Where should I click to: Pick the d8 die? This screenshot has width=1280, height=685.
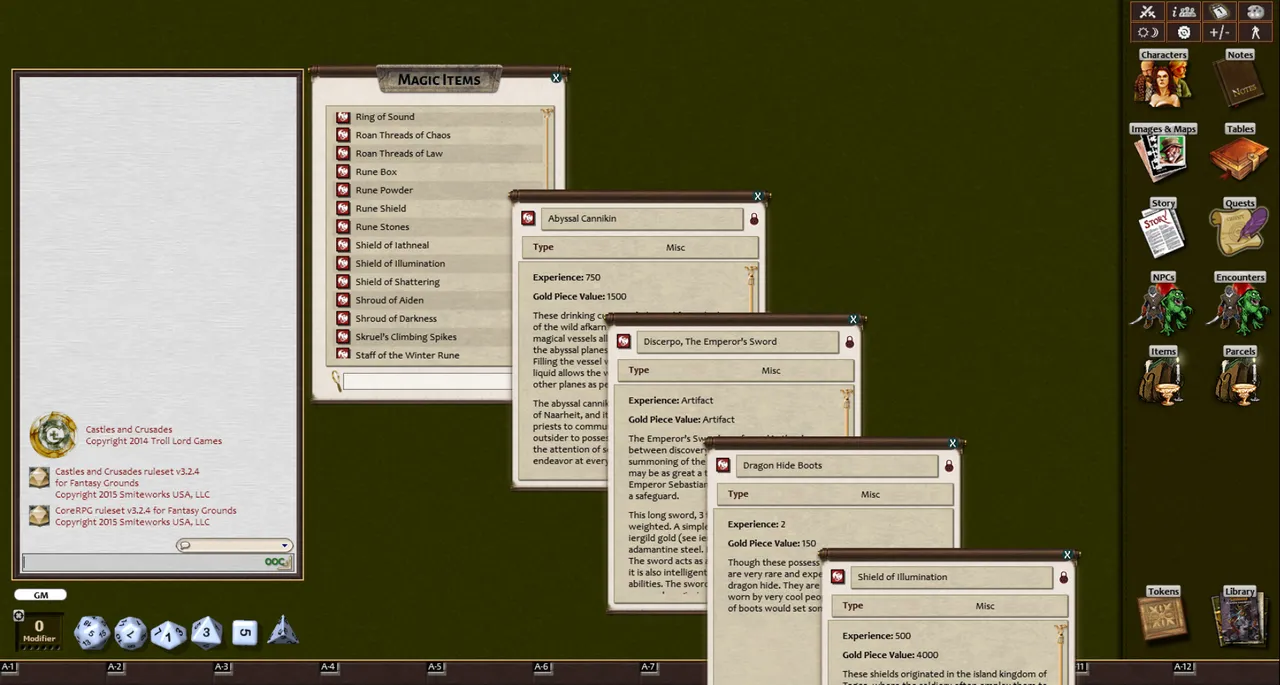click(x=207, y=632)
